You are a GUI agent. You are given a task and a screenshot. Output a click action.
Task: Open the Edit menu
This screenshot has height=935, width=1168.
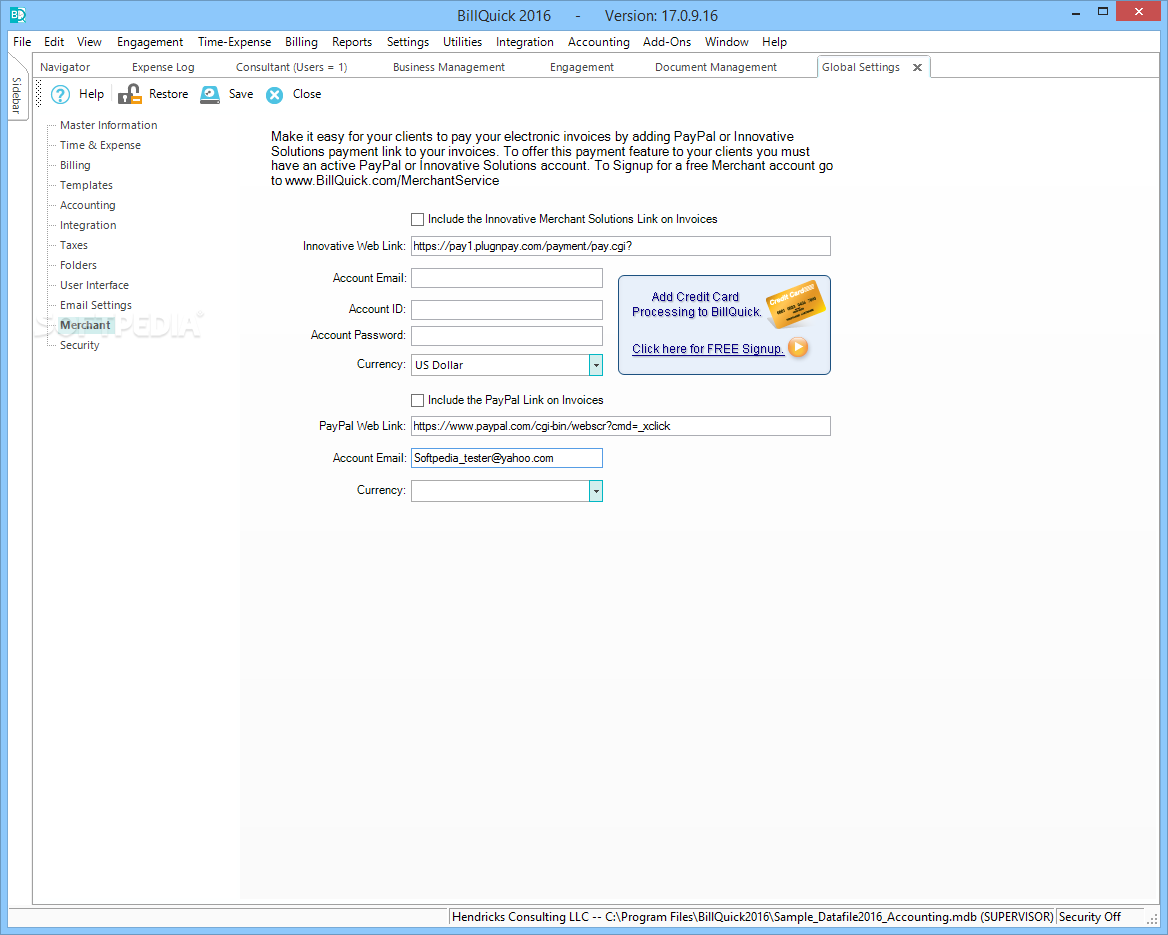54,42
